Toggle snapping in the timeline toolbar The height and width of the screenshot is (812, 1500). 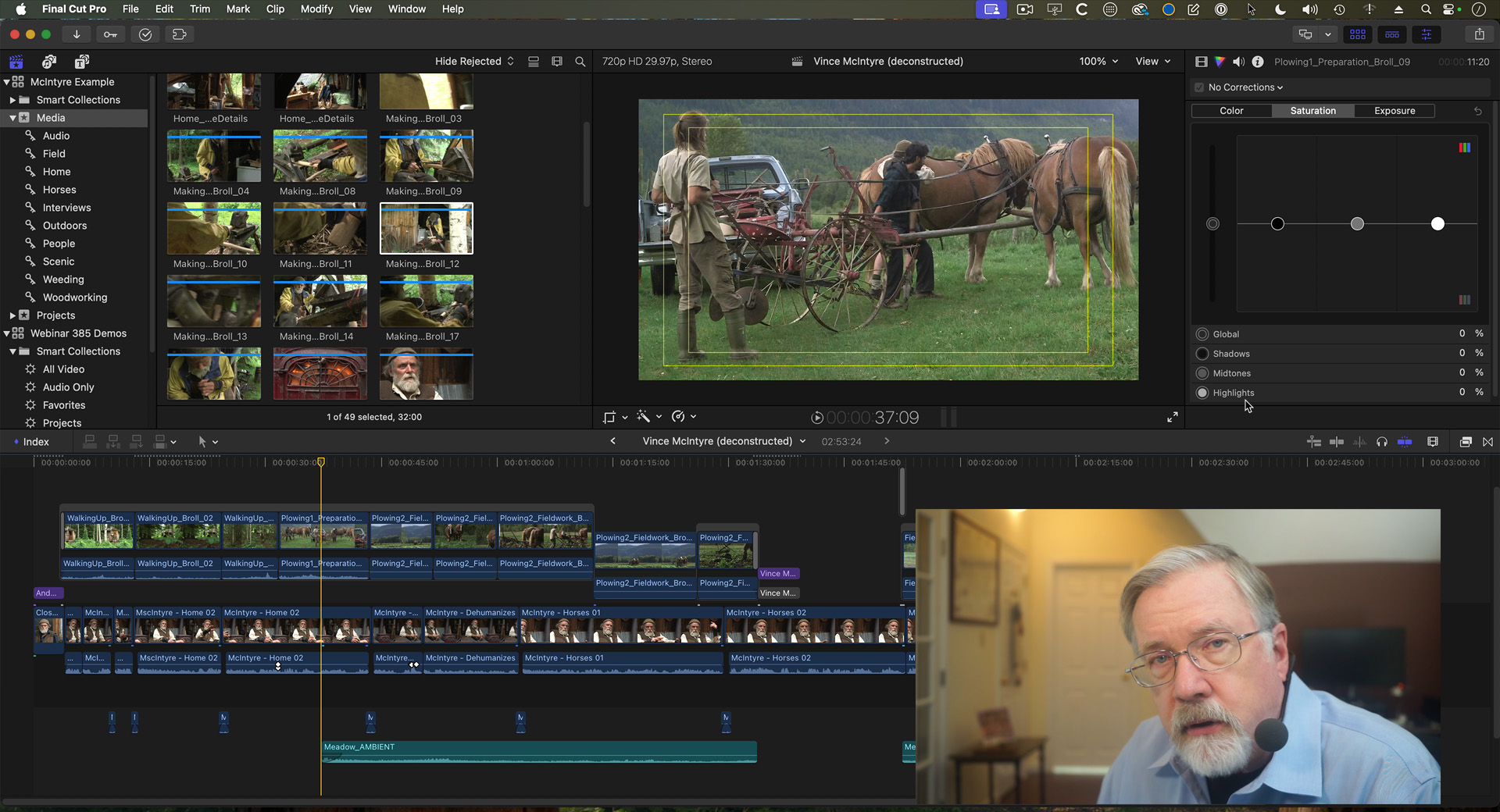click(1404, 442)
